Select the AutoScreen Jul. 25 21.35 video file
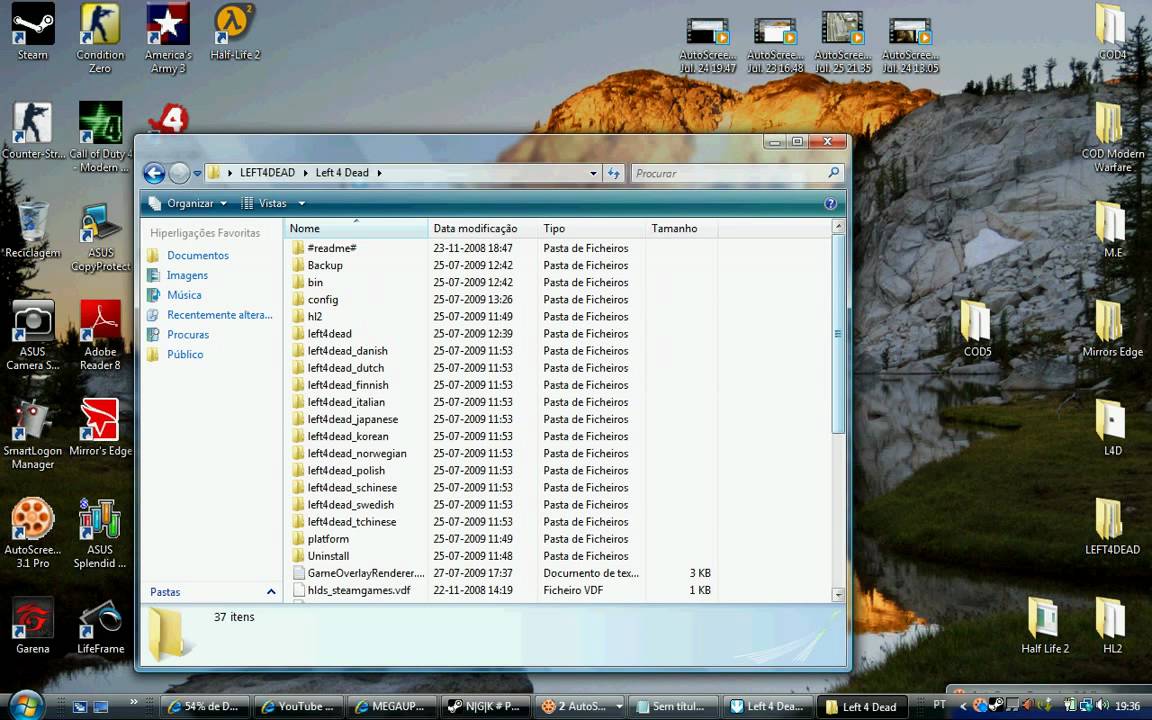This screenshot has height=720, width=1152. tap(843, 43)
